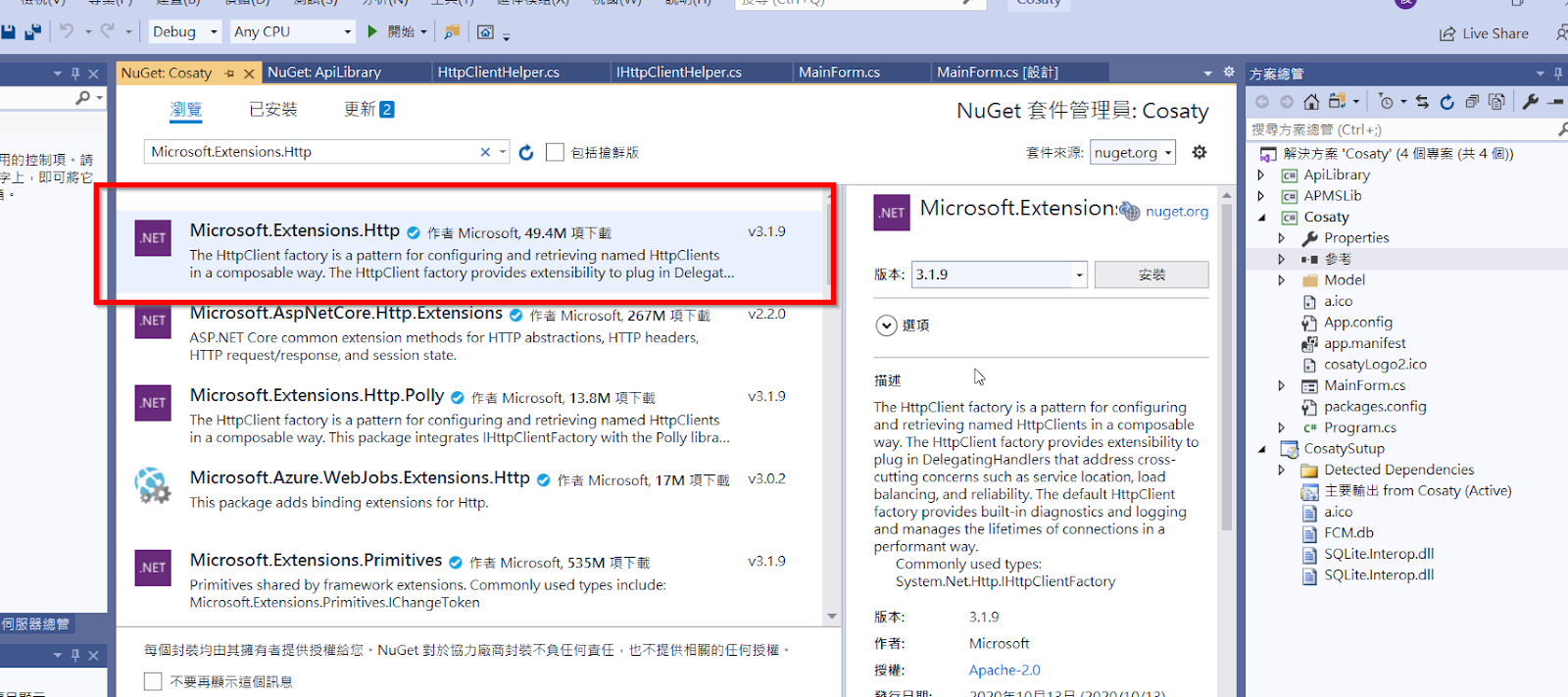Screen dimensions: 1568x697
Task: Open the Debug configuration dropdown
Action: coord(214,32)
